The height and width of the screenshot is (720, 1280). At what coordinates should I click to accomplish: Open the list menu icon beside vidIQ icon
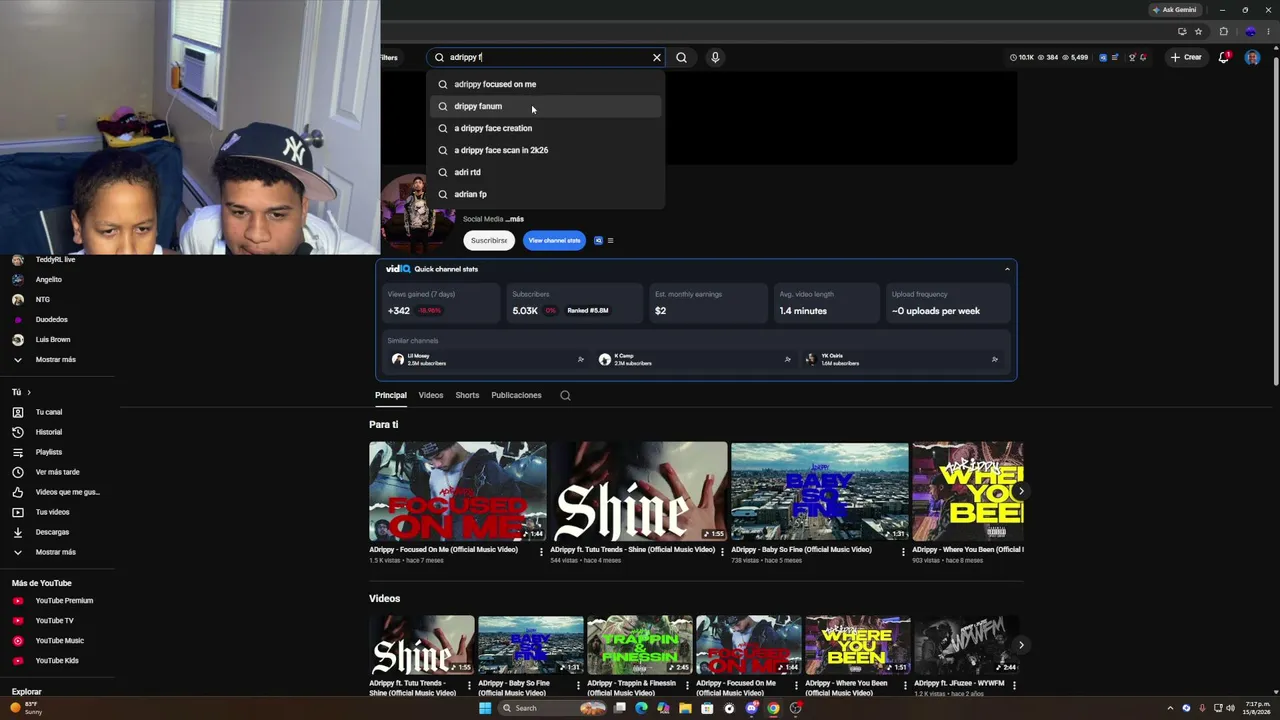(x=610, y=240)
